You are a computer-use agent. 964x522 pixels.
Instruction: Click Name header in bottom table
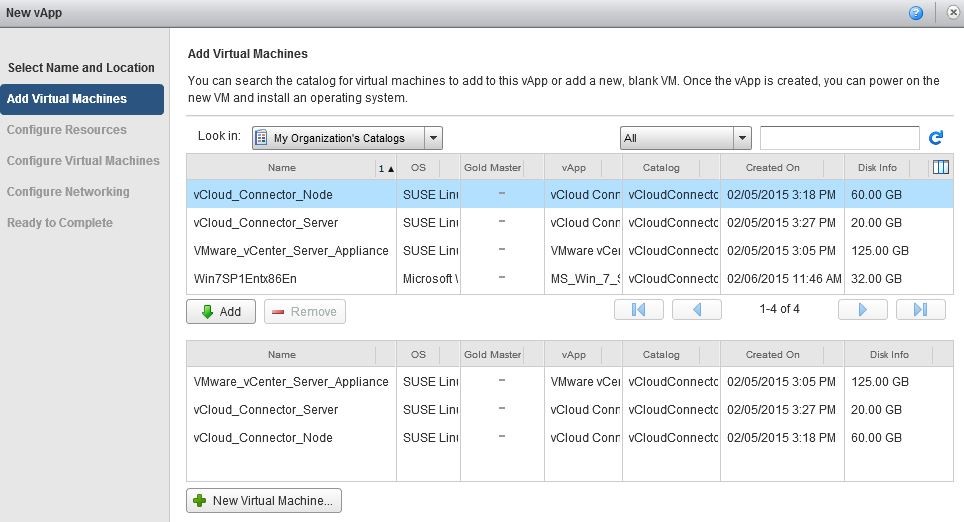click(x=282, y=354)
